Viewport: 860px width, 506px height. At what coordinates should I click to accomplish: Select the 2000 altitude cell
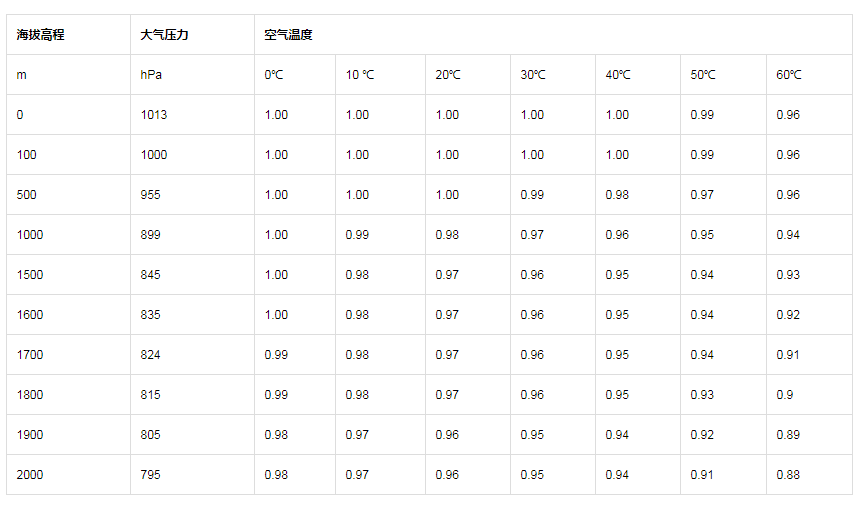coord(69,475)
